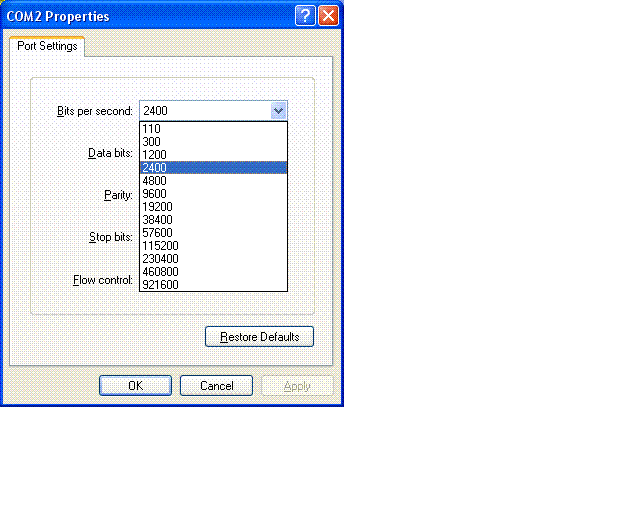This screenshot has width=640, height=512.
Task: Select 460800 bits per second
Action: click(161, 272)
